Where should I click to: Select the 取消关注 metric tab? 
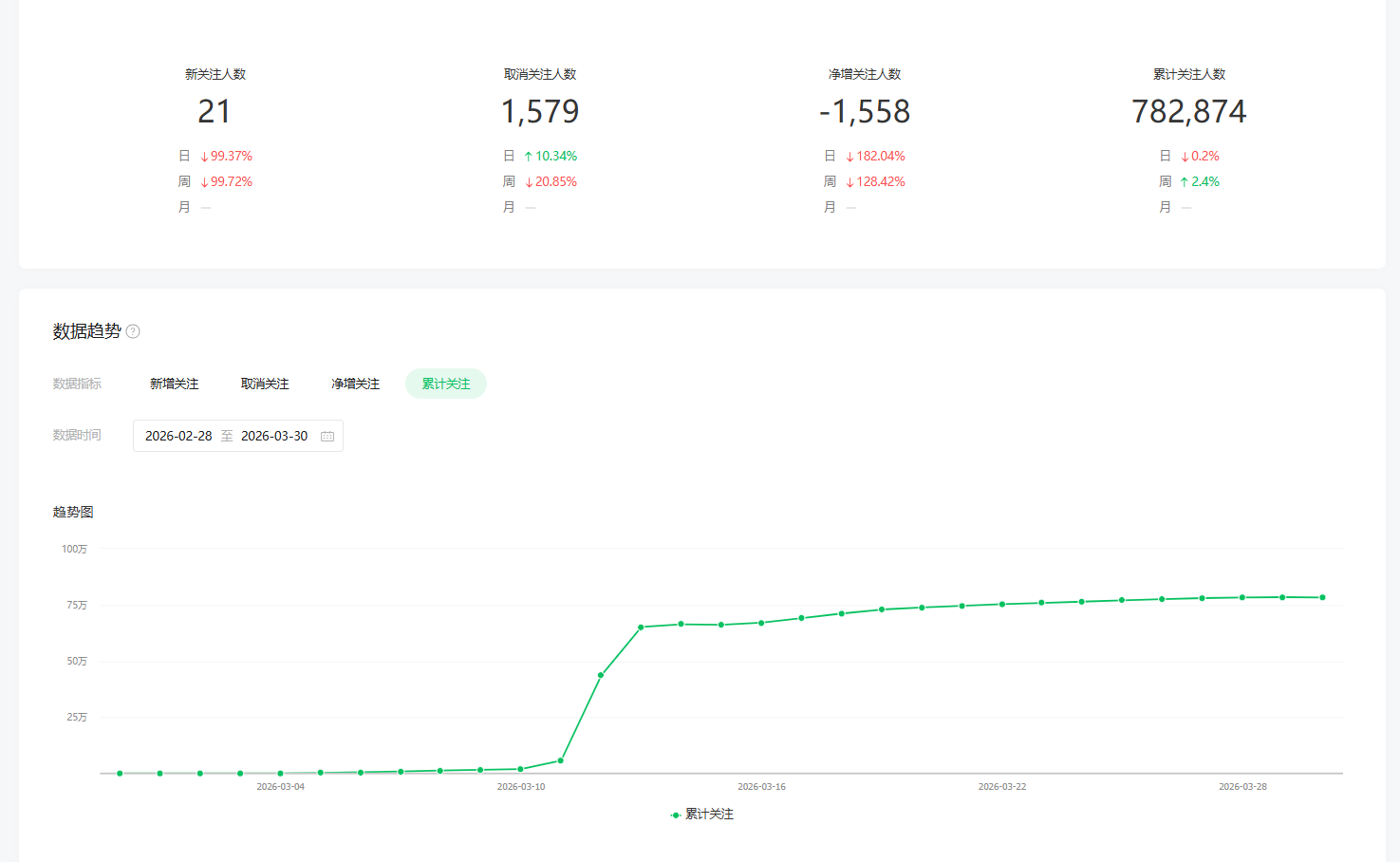[265, 384]
